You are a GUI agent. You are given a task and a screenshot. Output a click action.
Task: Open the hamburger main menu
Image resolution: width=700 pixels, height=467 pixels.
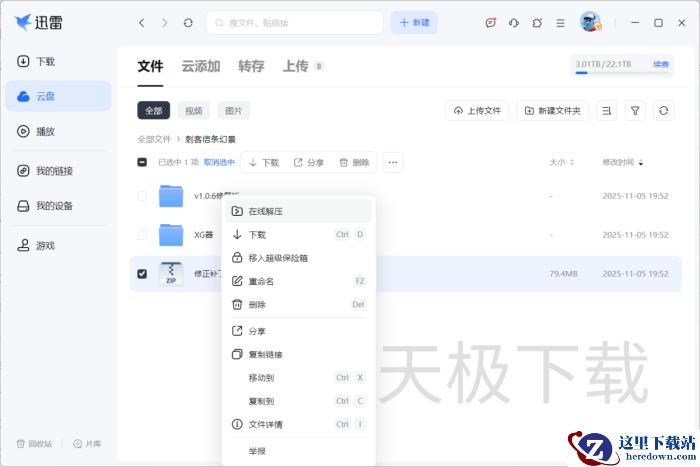pyautogui.click(x=560, y=23)
